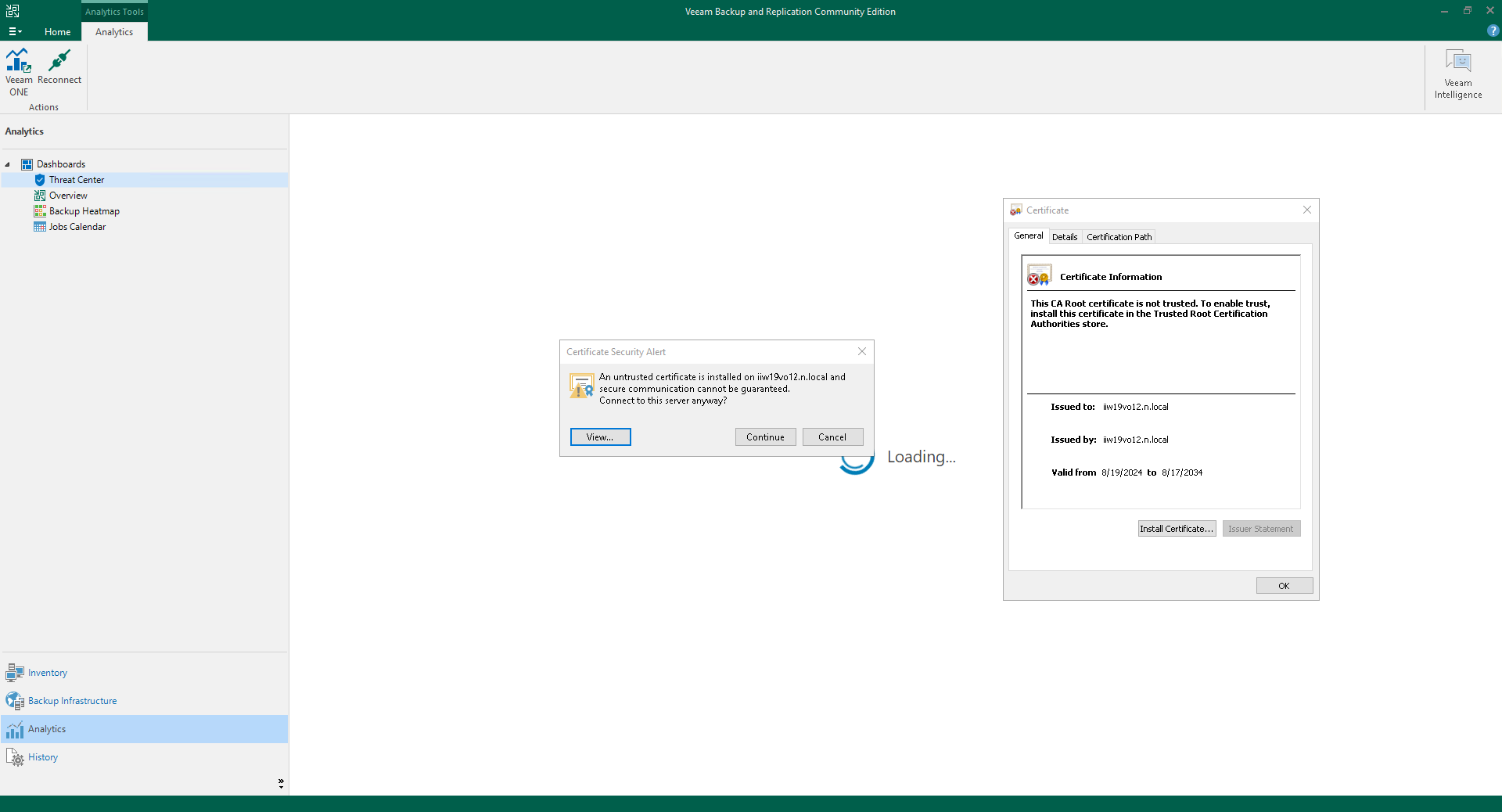Select Threat Center dashboard
The width and height of the screenshot is (1502, 812).
pos(77,180)
